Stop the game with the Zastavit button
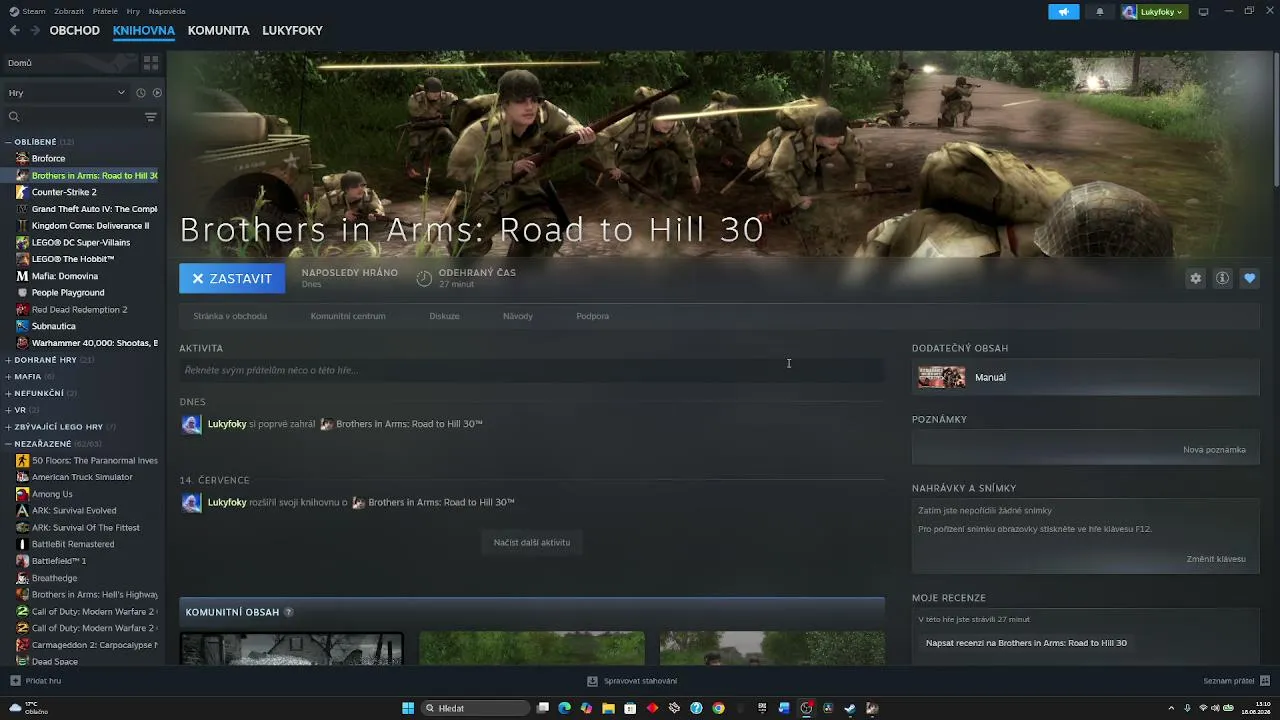The height and width of the screenshot is (720, 1280). pos(232,279)
